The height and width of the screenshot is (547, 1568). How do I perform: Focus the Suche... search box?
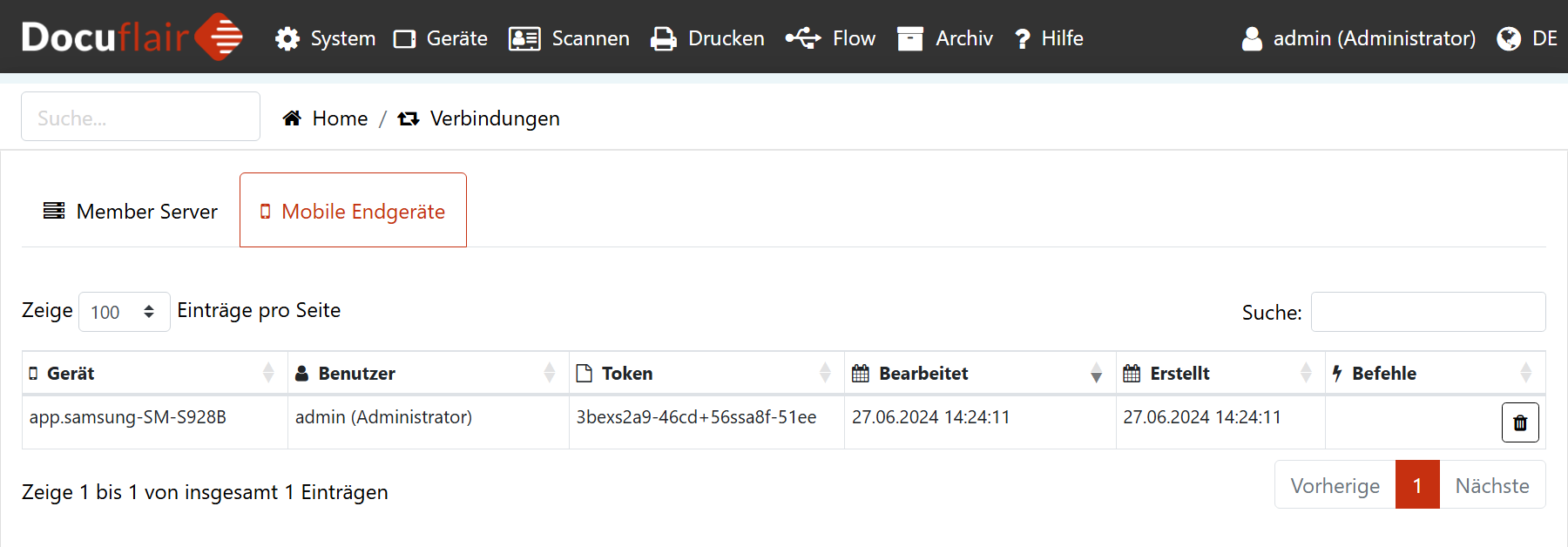coord(140,117)
